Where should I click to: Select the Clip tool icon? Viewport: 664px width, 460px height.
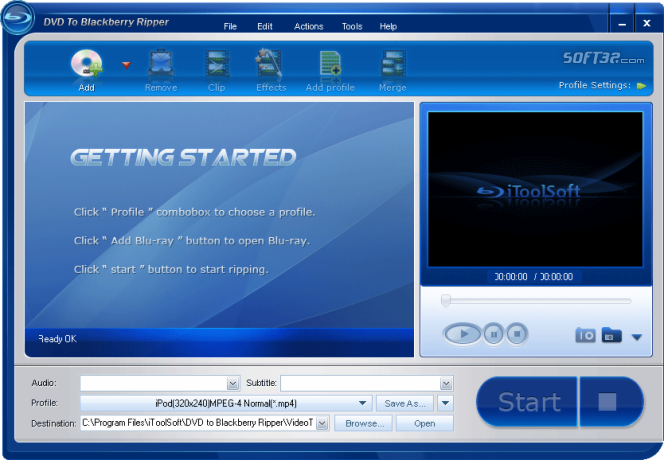coord(217,64)
